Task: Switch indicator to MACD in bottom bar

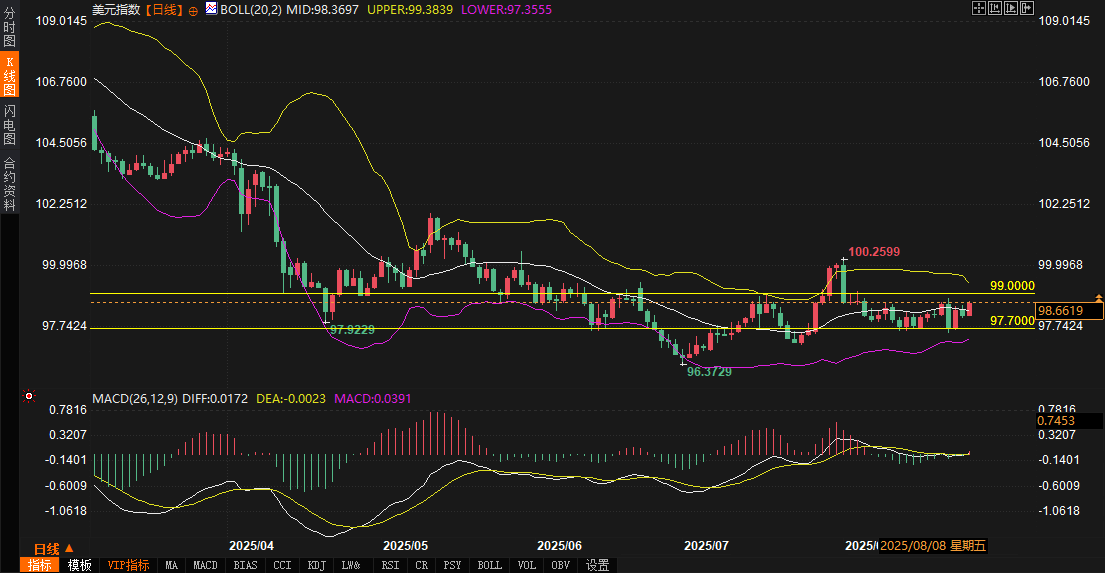Action: tap(205, 565)
